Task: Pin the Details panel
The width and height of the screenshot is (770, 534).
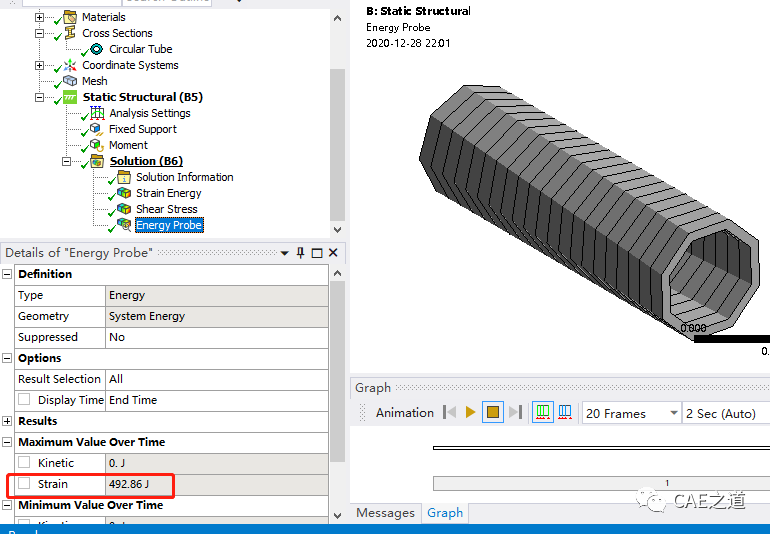Action: click(301, 253)
